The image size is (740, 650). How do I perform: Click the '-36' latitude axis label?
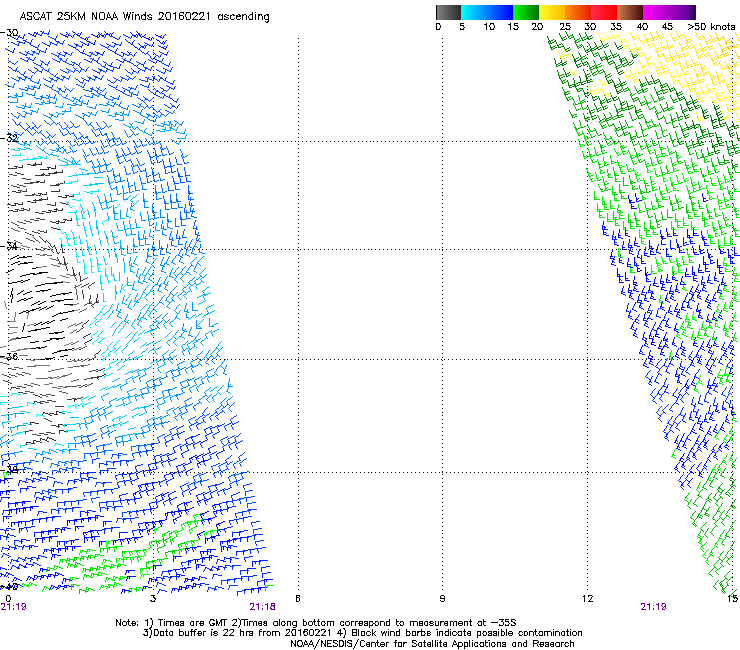click(x=9, y=356)
